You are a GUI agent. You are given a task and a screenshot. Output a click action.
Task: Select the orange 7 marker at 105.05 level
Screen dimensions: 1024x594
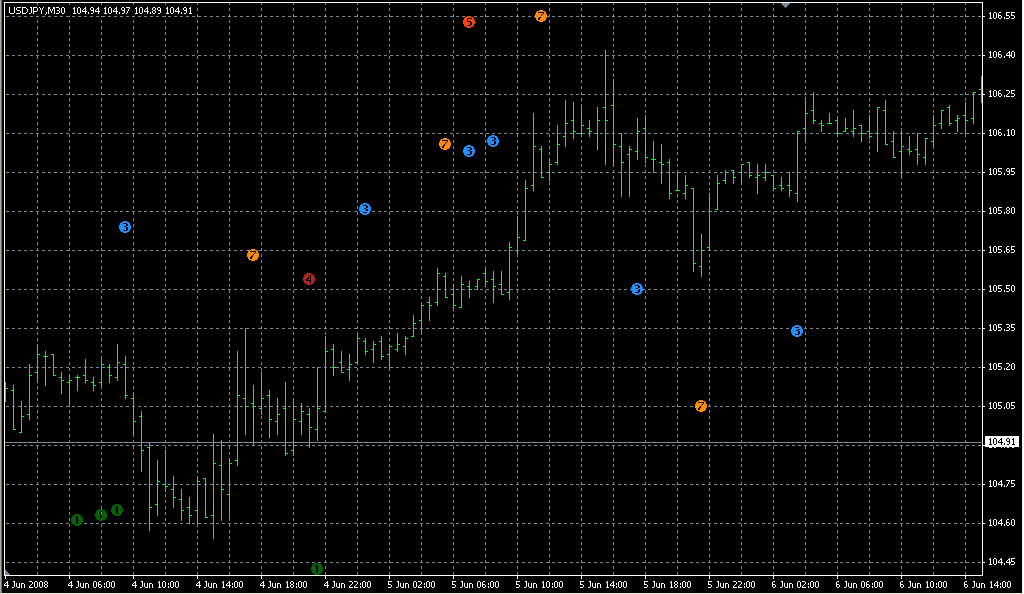point(701,406)
